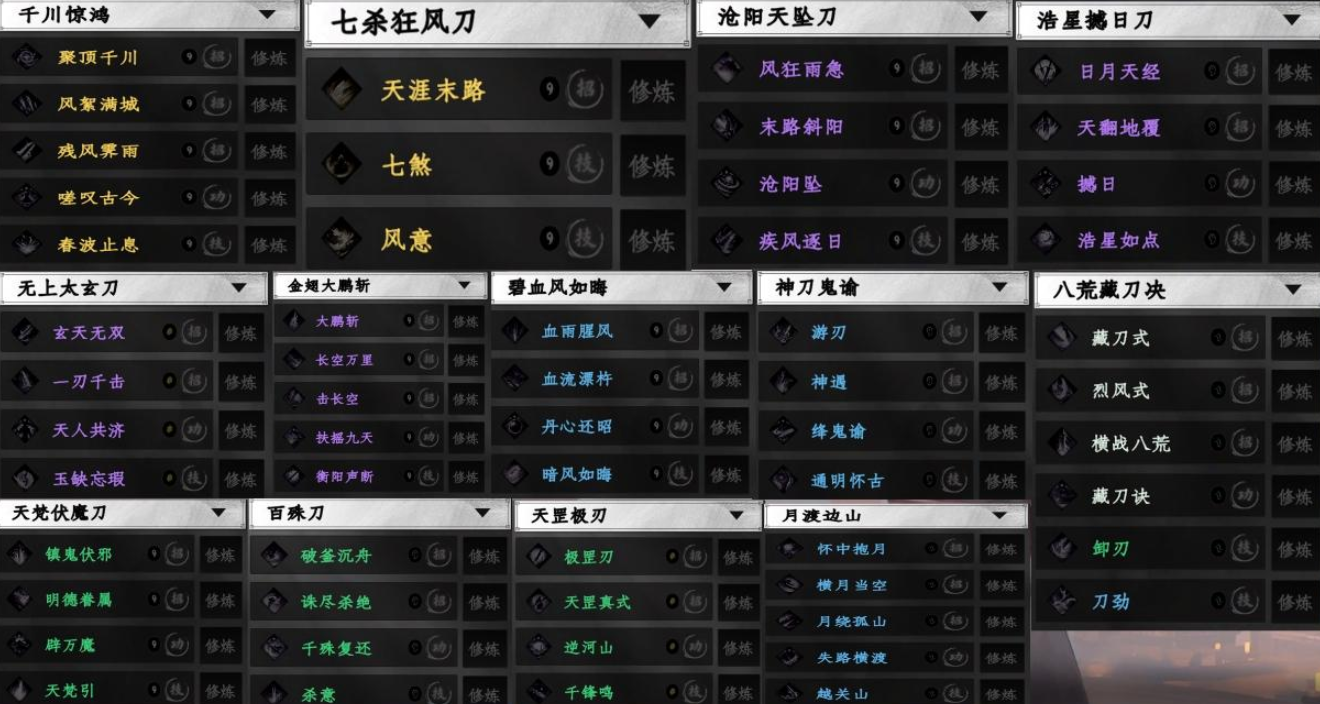Select the circular 丹心还昭 skill icon
This screenshot has width=1320, height=704.
tap(514, 426)
